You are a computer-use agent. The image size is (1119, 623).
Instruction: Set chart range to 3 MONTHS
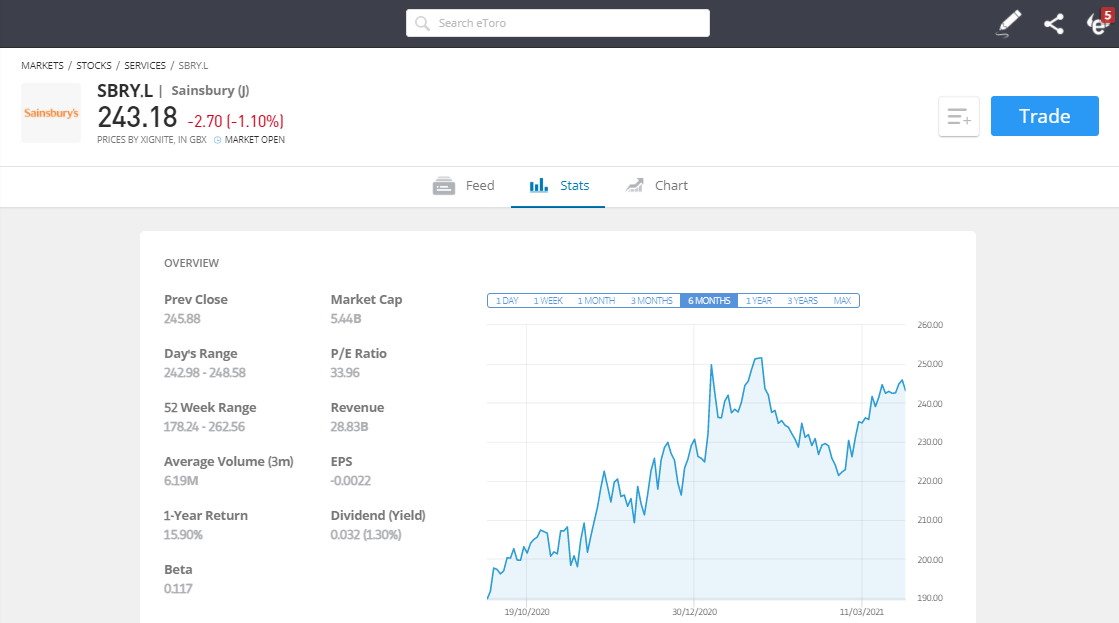pyautogui.click(x=651, y=300)
